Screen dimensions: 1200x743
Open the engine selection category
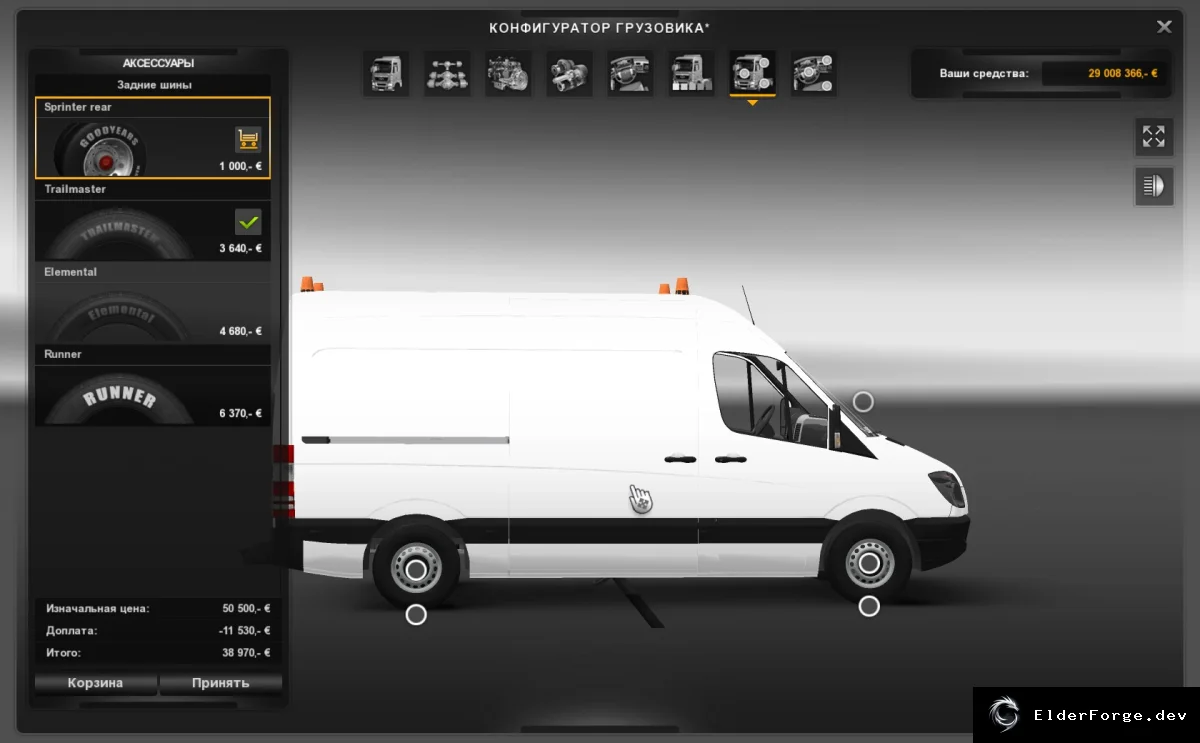pos(508,73)
